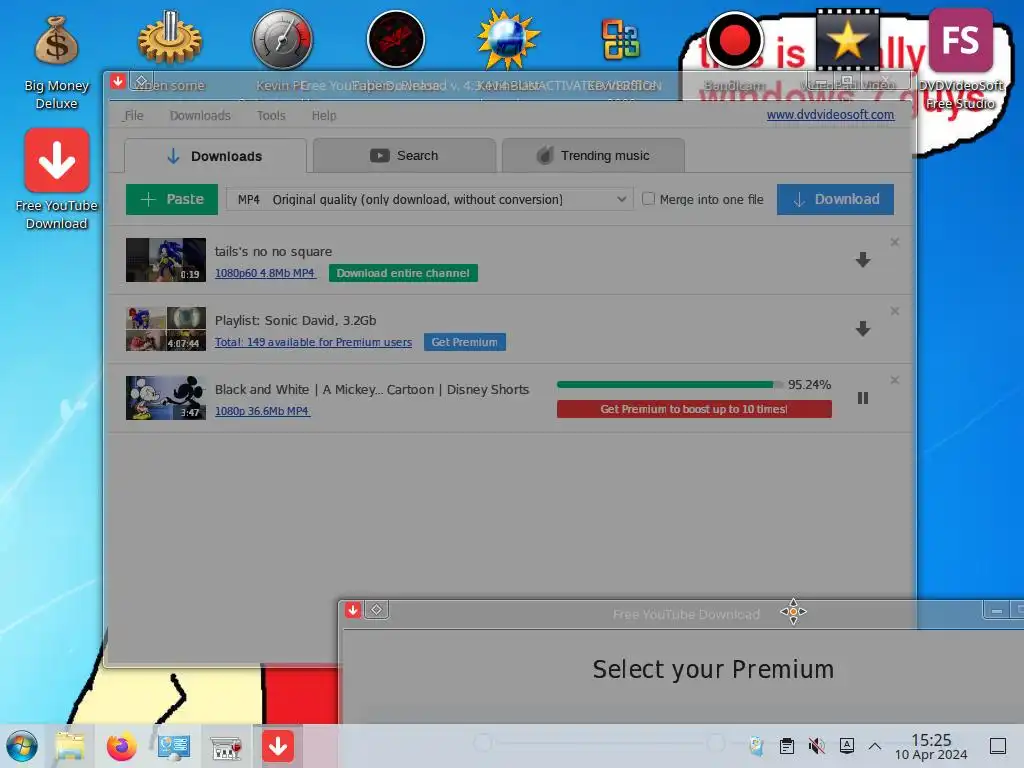This screenshot has height=768, width=1024.
Task: Click the 'Select your Premium' heading
Action: (x=713, y=669)
